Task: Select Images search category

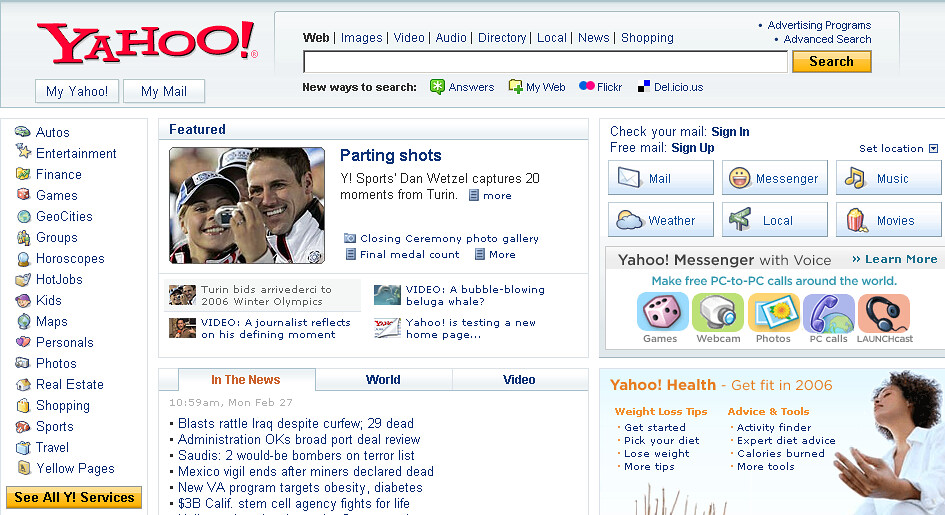Action: (362, 37)
